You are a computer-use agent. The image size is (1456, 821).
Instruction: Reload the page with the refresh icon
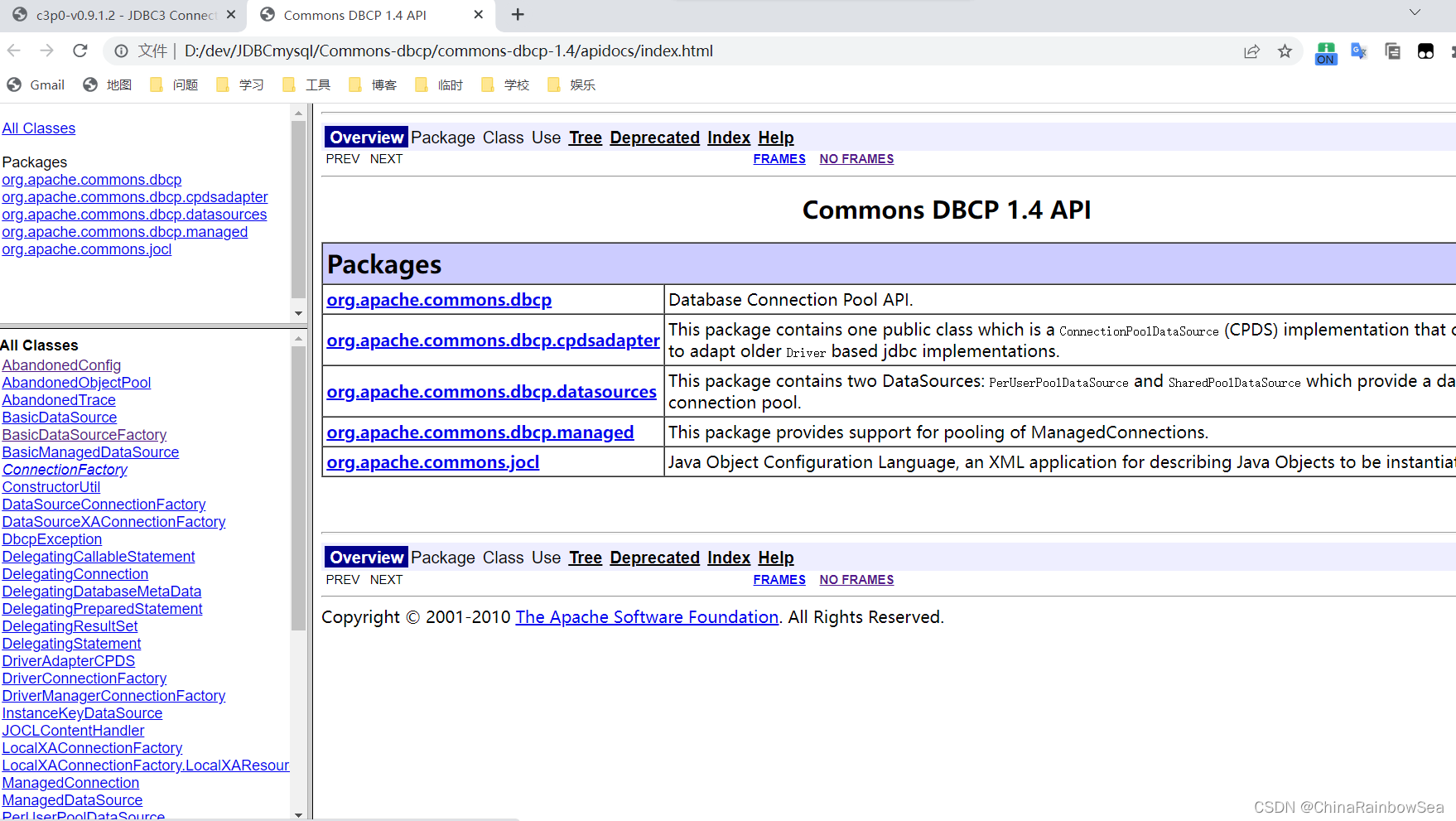(80, 51)
